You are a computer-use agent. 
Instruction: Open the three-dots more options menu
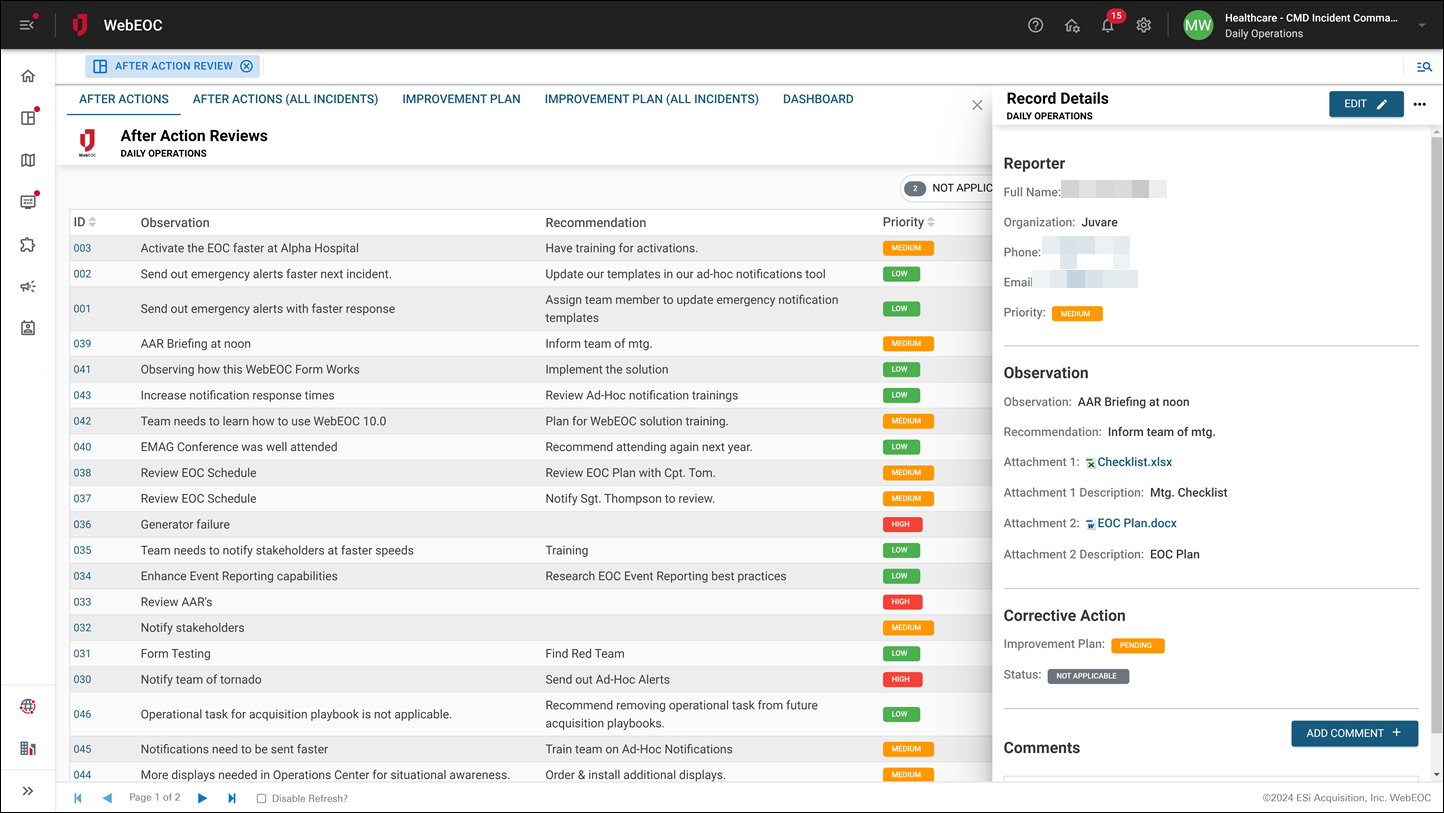point(1419,104)
